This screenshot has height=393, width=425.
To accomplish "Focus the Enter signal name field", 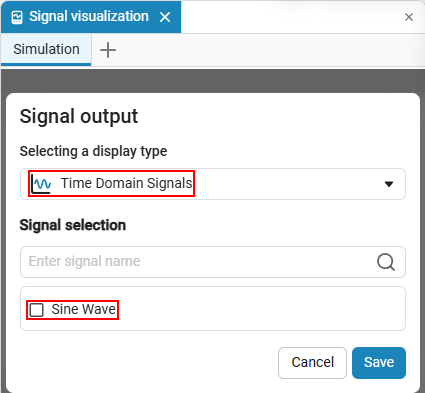I will (x=197, y=262).
